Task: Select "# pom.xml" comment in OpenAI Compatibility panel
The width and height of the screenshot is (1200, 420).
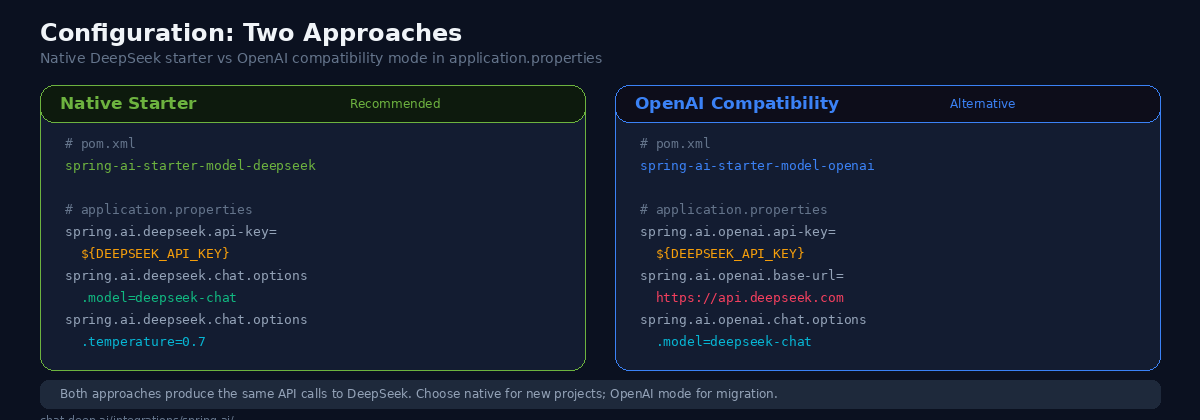Action: 675,144
